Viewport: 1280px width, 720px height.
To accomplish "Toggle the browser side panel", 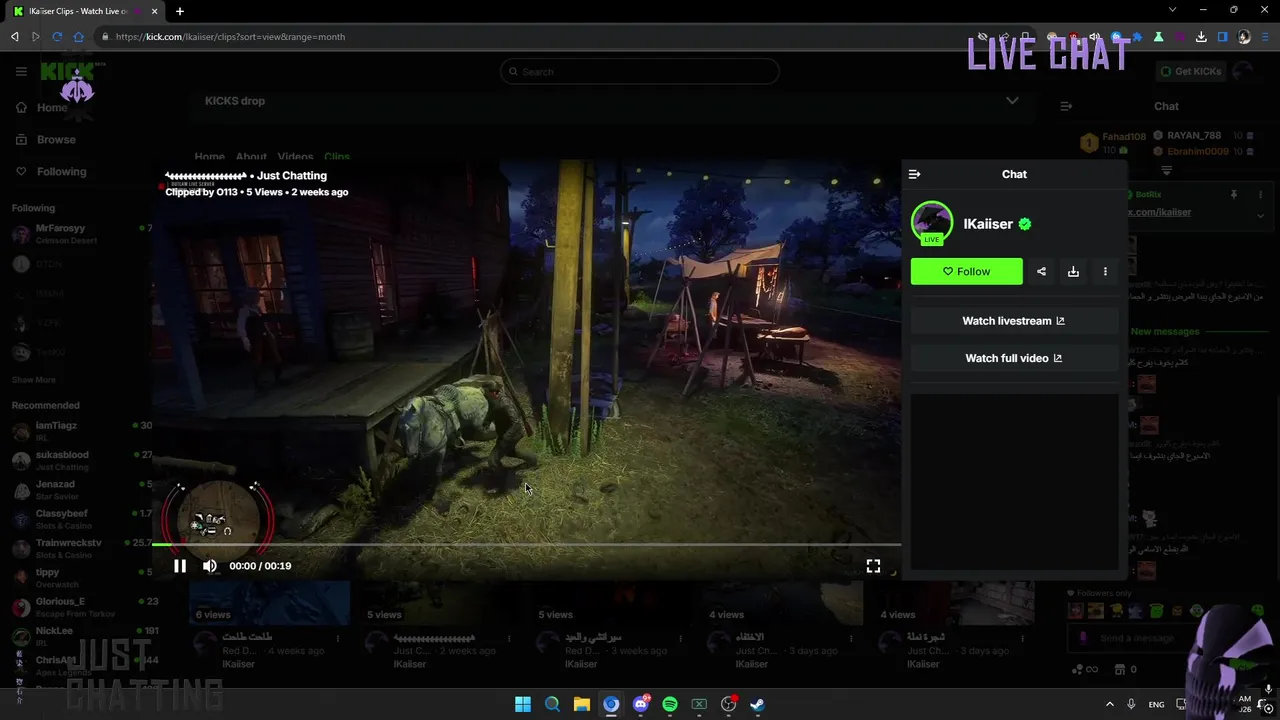I will click(1222, 37).
